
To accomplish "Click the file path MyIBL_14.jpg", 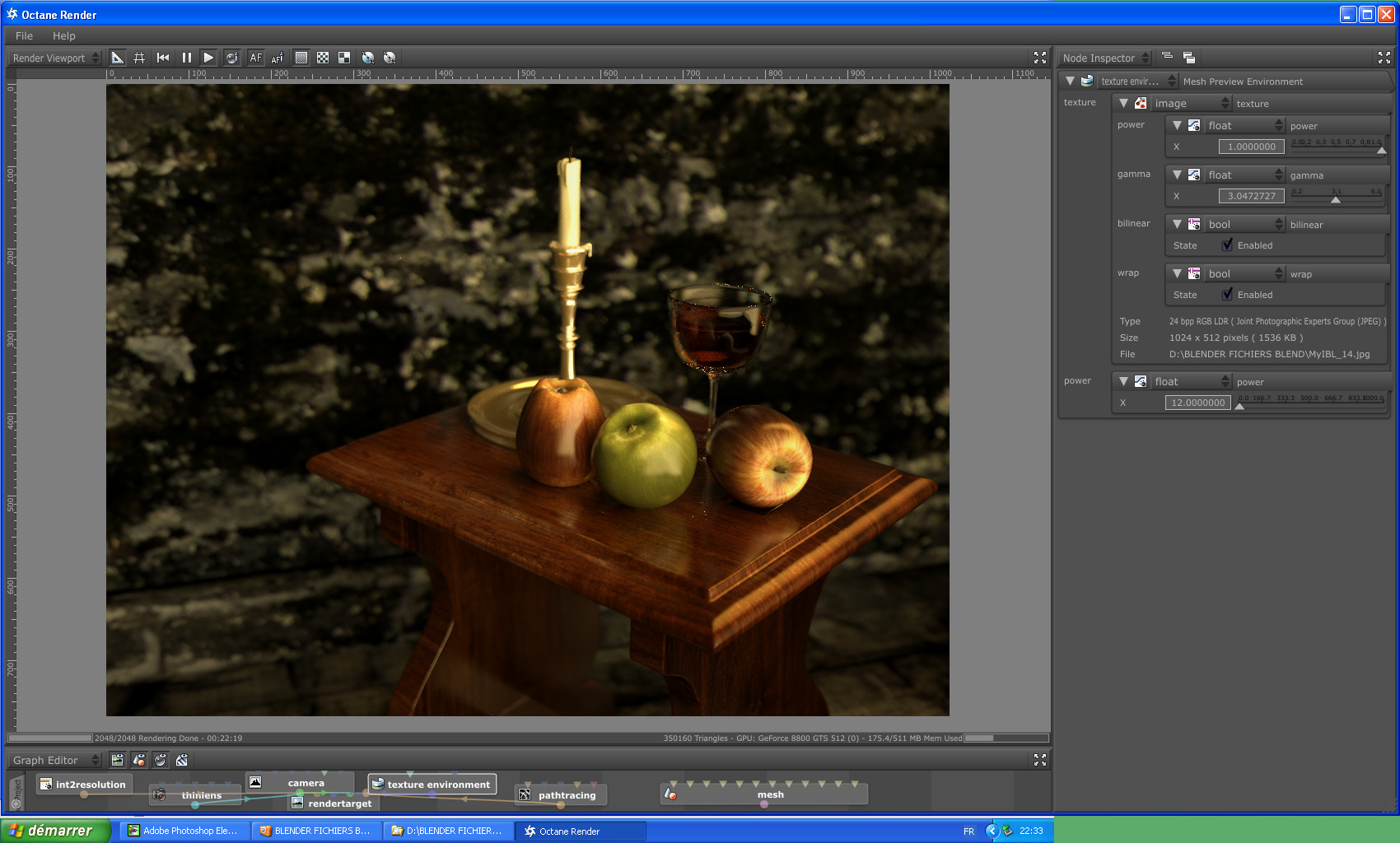I will (x=1269, y=354).
